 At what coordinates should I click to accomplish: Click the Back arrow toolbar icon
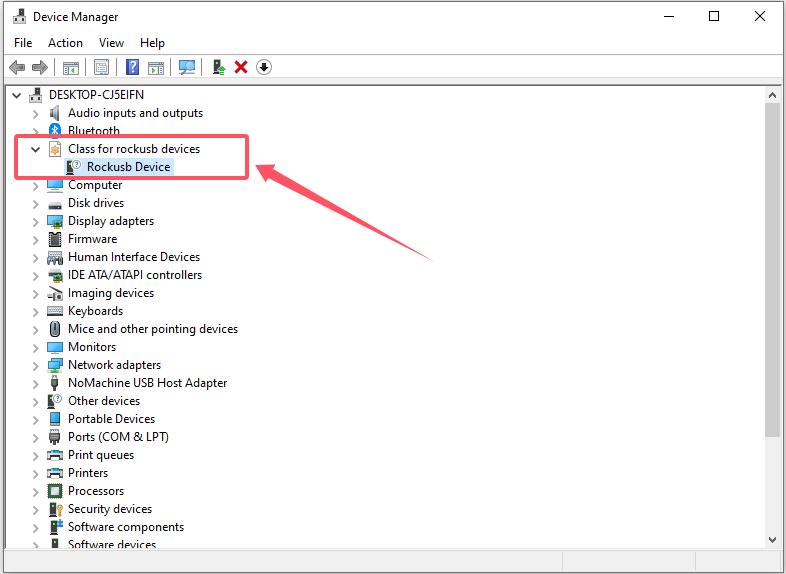point(16,67)
